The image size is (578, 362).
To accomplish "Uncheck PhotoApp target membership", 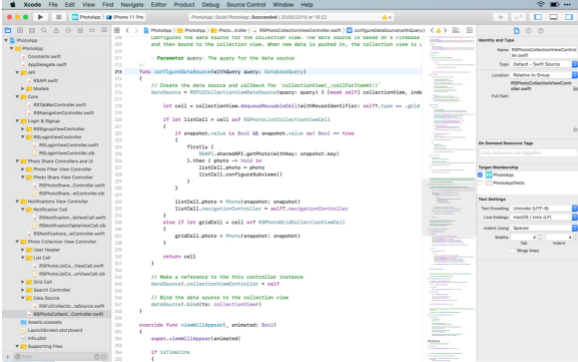I will (x=480, y=175).
